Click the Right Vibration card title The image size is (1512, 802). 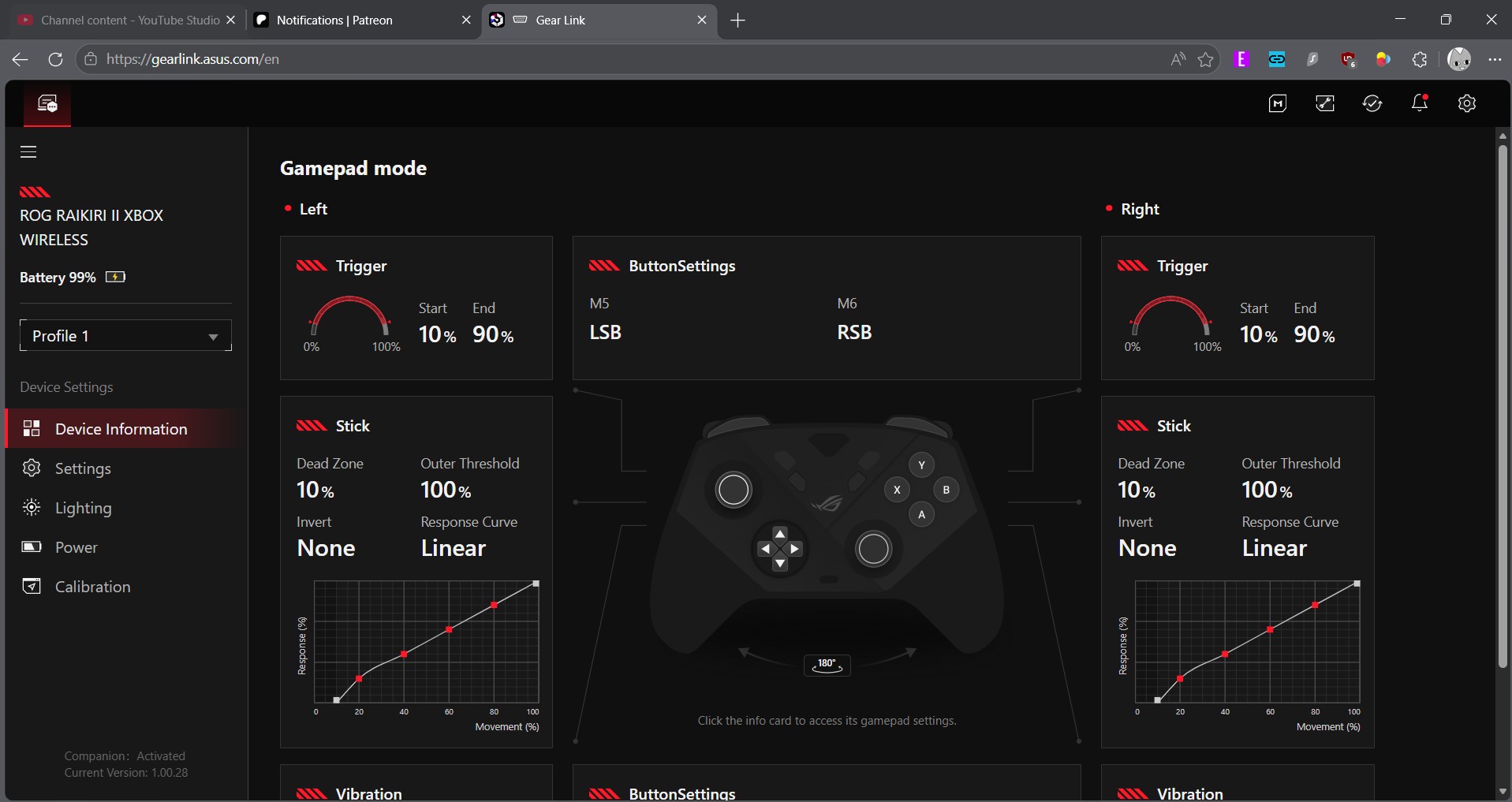[1190, 793]
